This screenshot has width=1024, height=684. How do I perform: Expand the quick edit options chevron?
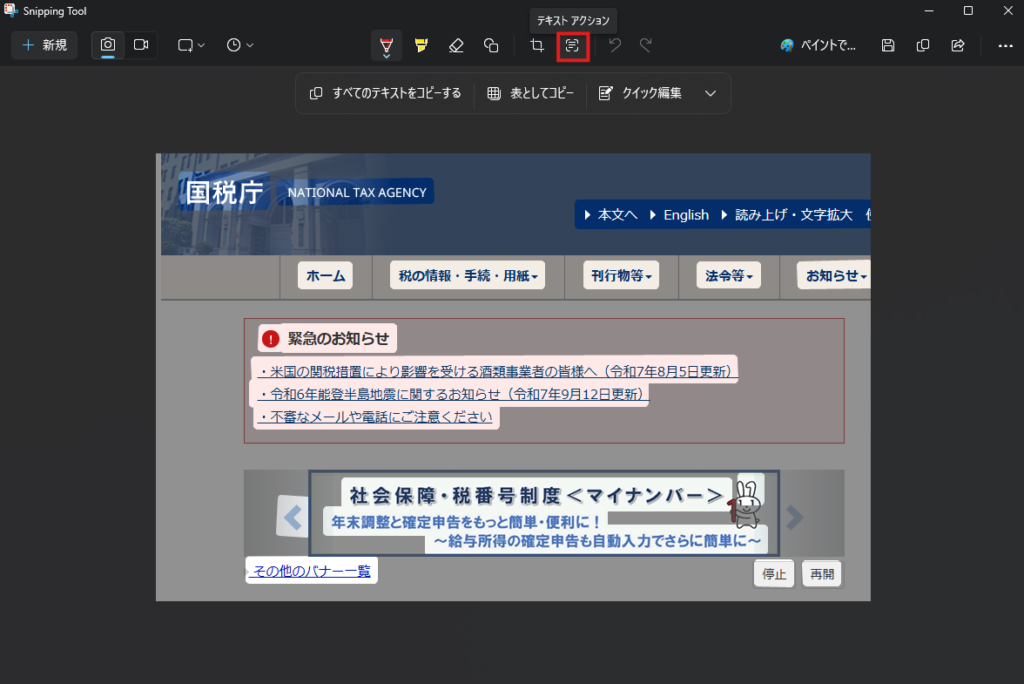coord(711,93)
